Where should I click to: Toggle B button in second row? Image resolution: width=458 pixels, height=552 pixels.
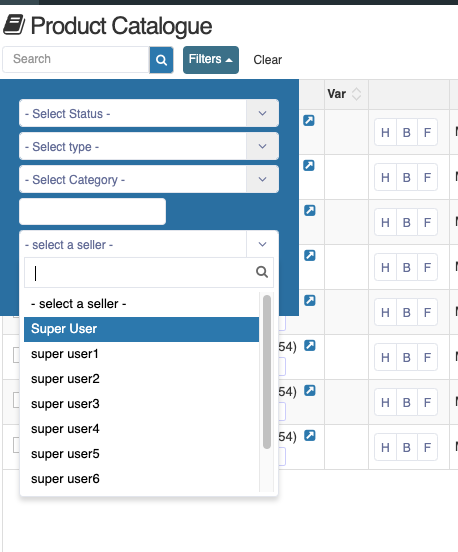pos(407,177)
